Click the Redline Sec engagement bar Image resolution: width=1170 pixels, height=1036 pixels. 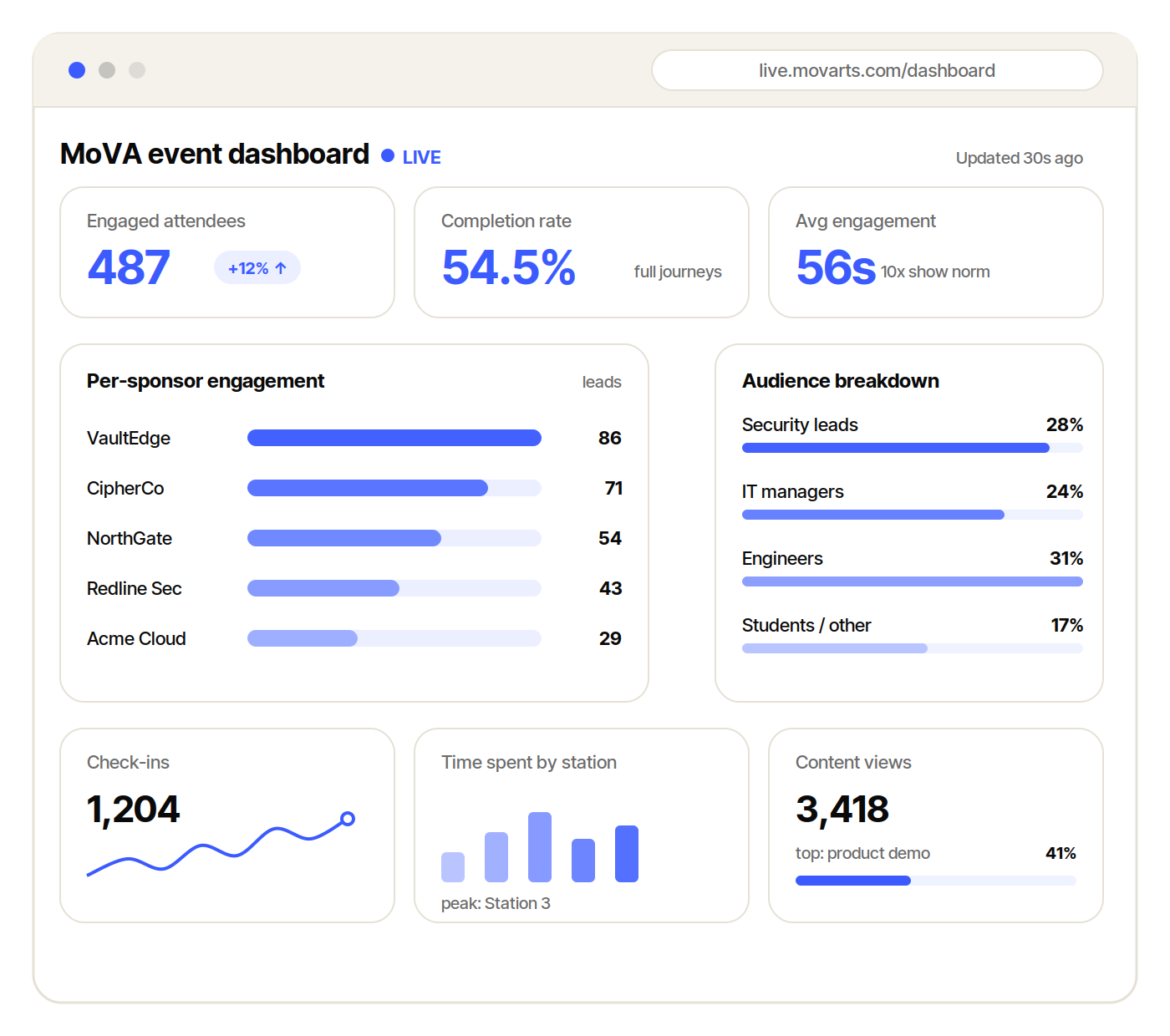394,588
